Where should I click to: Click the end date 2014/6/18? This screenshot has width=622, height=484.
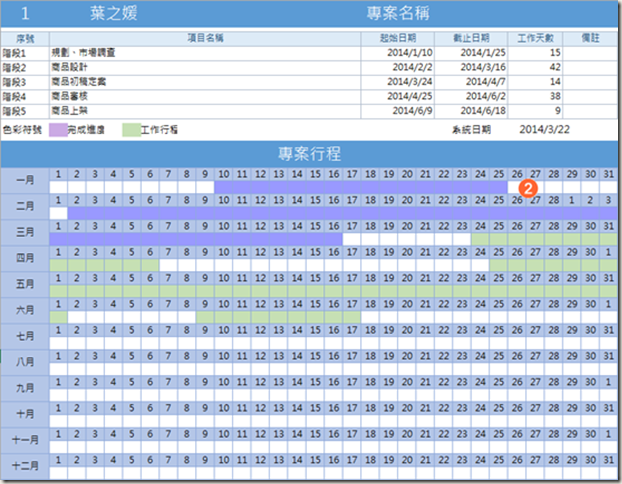point(483,111)
